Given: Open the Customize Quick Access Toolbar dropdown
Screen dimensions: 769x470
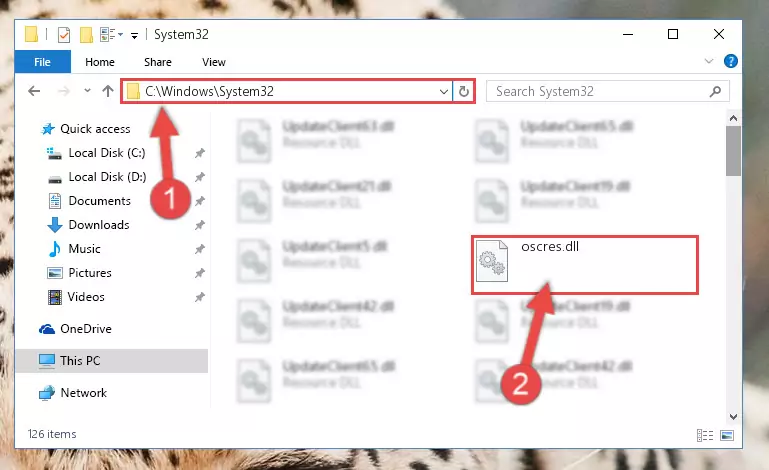Looking at the screenshot, I should point(134,35).
